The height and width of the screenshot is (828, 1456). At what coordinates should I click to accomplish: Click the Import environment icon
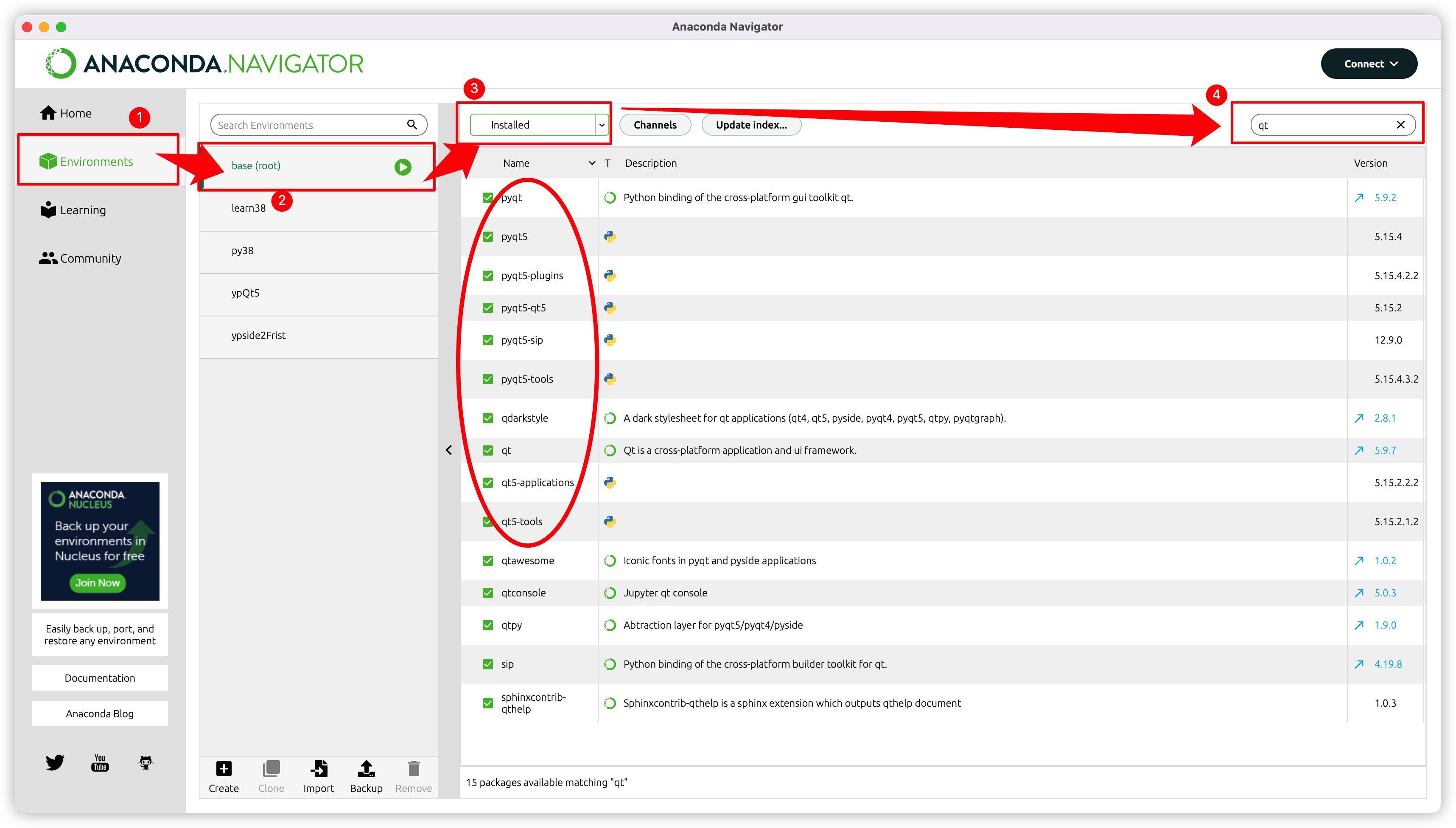tap(319, 769)
